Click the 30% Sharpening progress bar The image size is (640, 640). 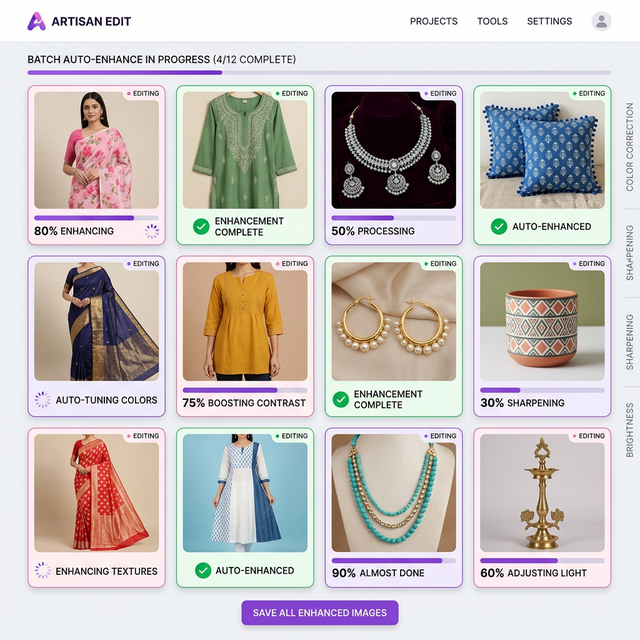point(542,390)
